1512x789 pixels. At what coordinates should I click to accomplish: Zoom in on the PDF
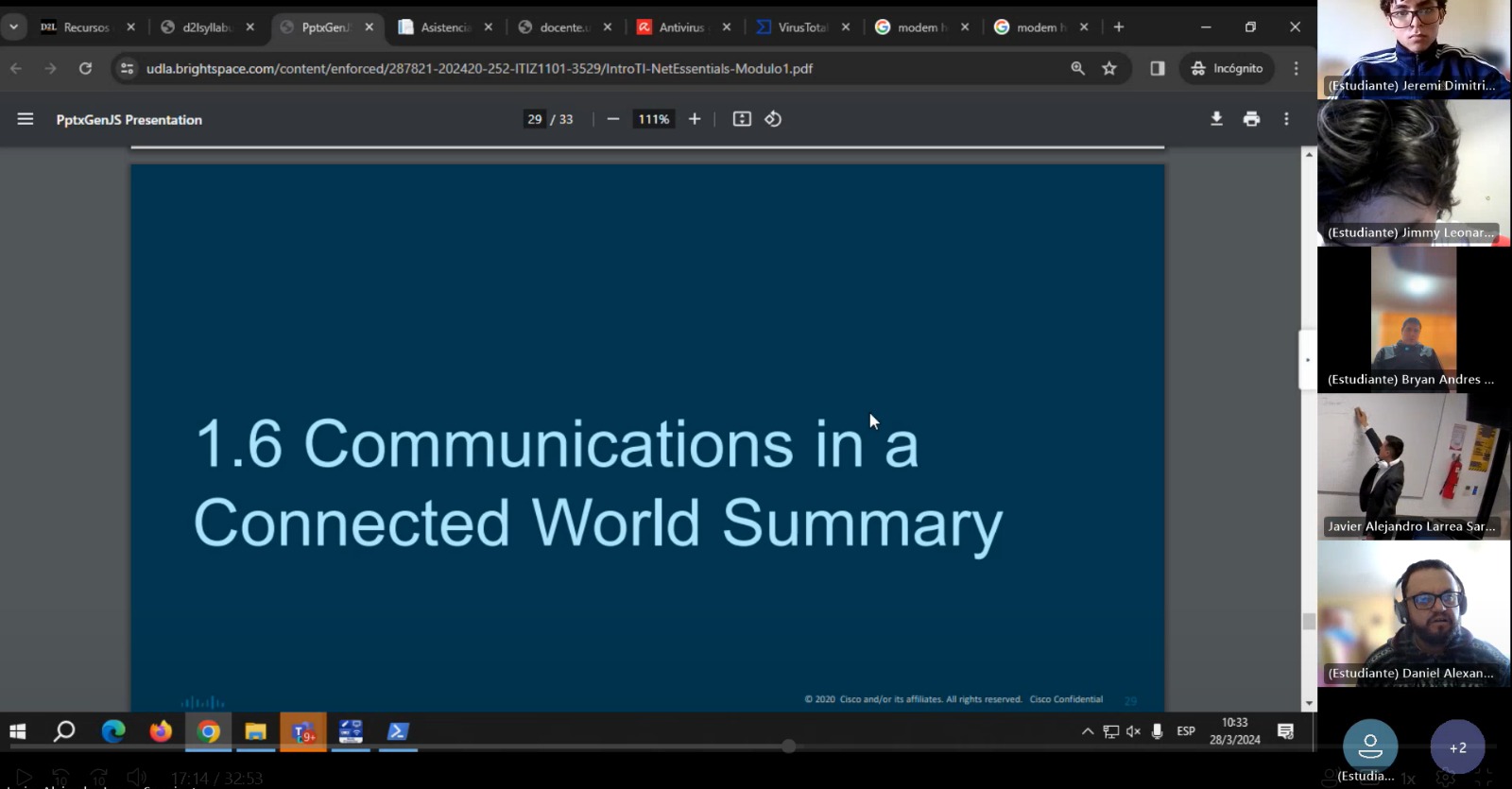[695, 119]
